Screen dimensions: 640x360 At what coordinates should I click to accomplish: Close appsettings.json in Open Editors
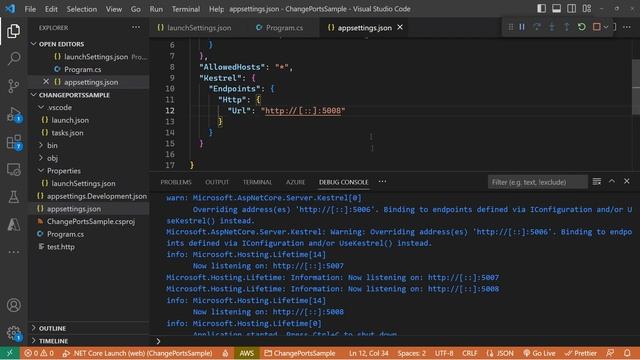point(46,82)
